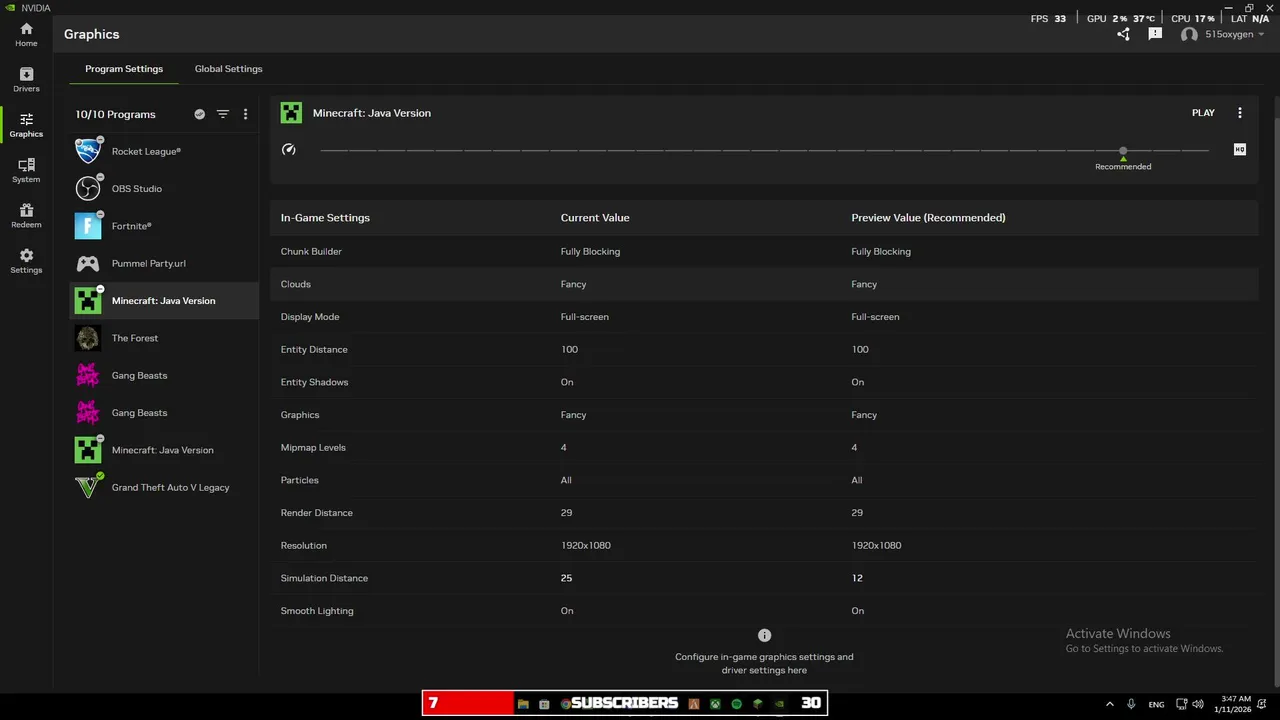Show hidden system tray icons
This screenshot has height=720, width=1280.
tap(1109, 704)
